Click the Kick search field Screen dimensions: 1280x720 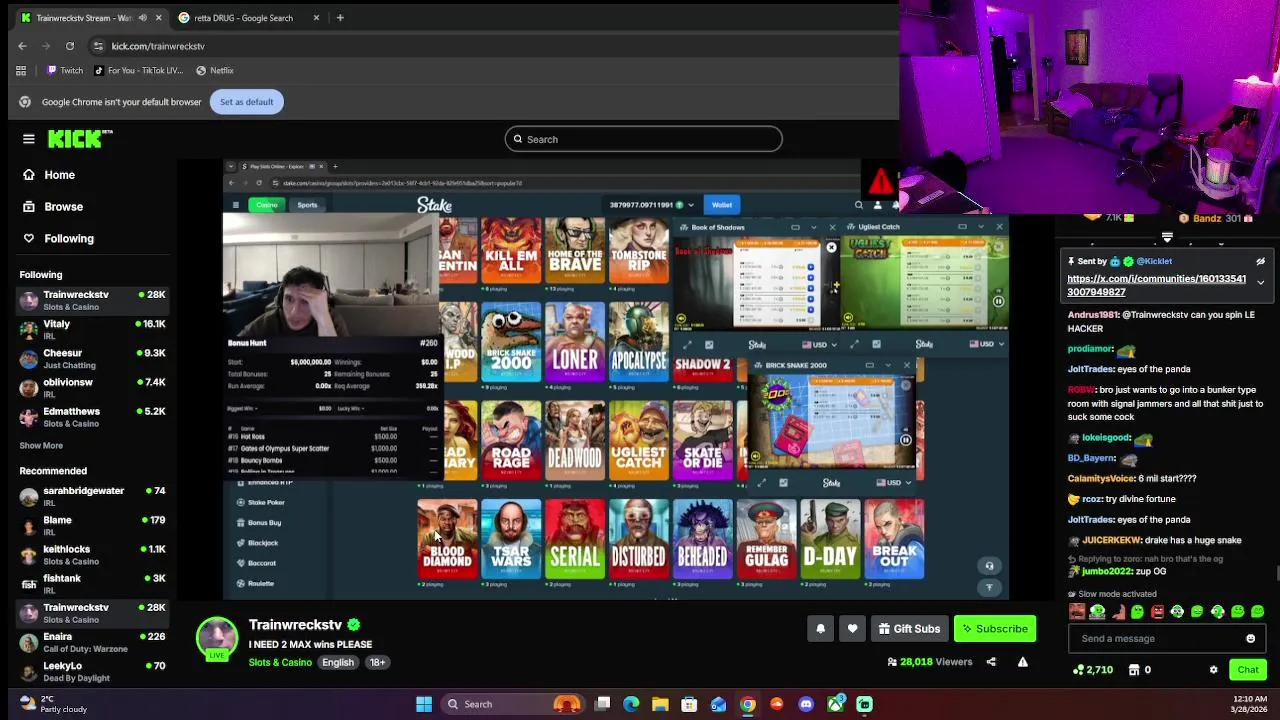tap(643, 139)
